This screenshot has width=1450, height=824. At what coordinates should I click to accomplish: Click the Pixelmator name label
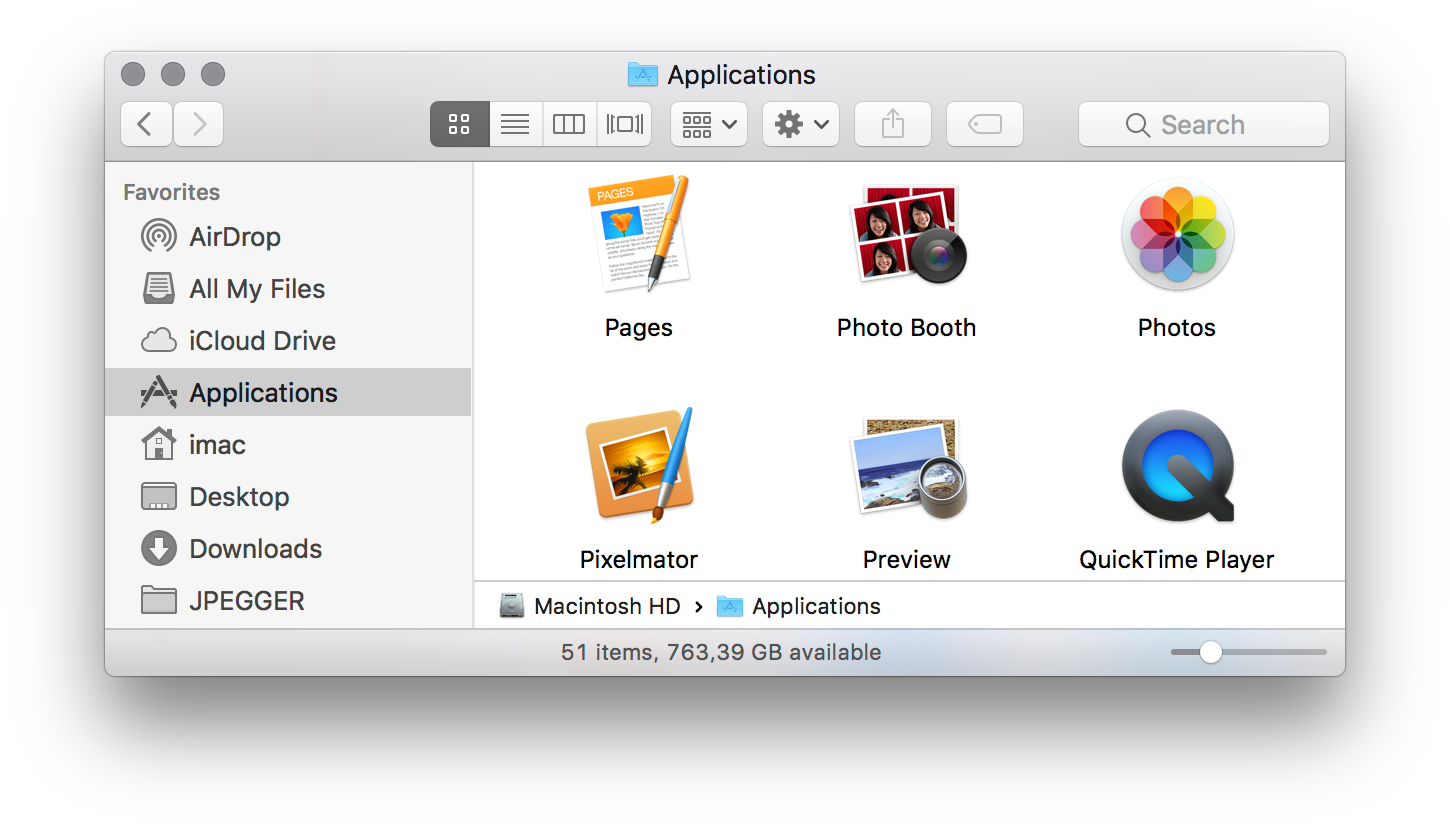pos(639,560)
